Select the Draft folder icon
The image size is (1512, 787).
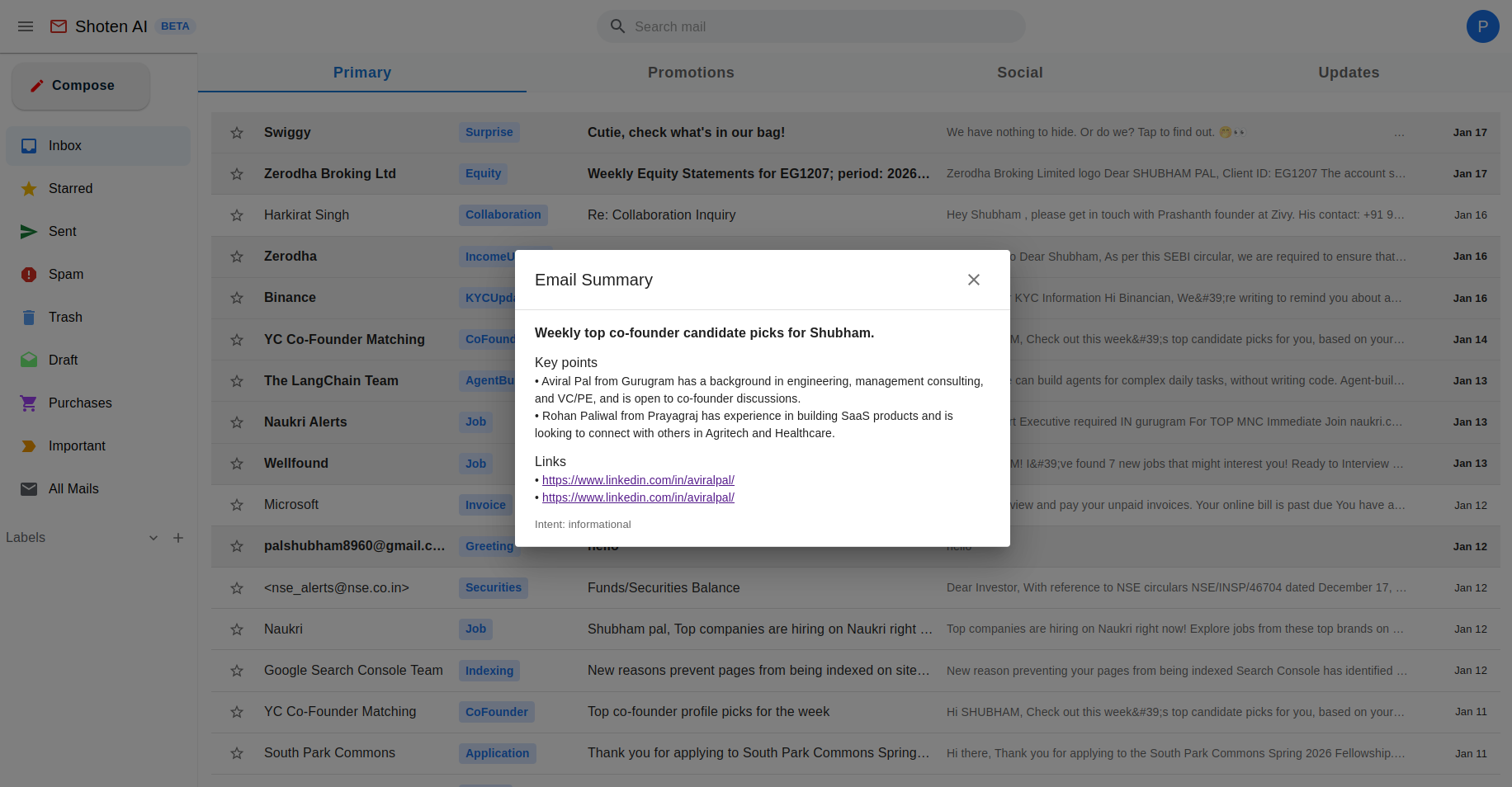click(x=28, y=360)
